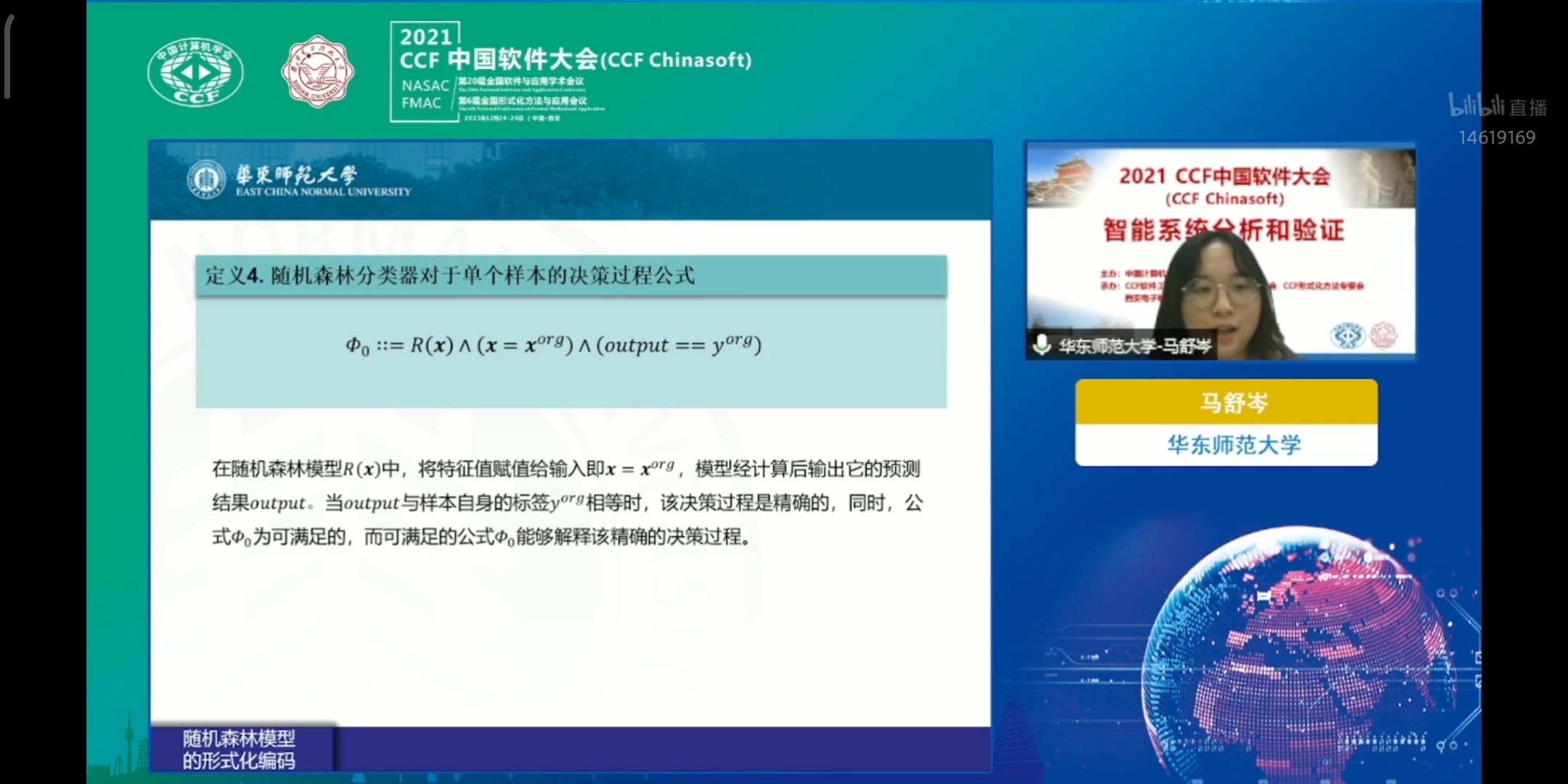Collapse the 定义4 definition header bar
Image resolution: width=1568 pixels, height=784 pixels.
pyautogui.click(x=570, y=276)
